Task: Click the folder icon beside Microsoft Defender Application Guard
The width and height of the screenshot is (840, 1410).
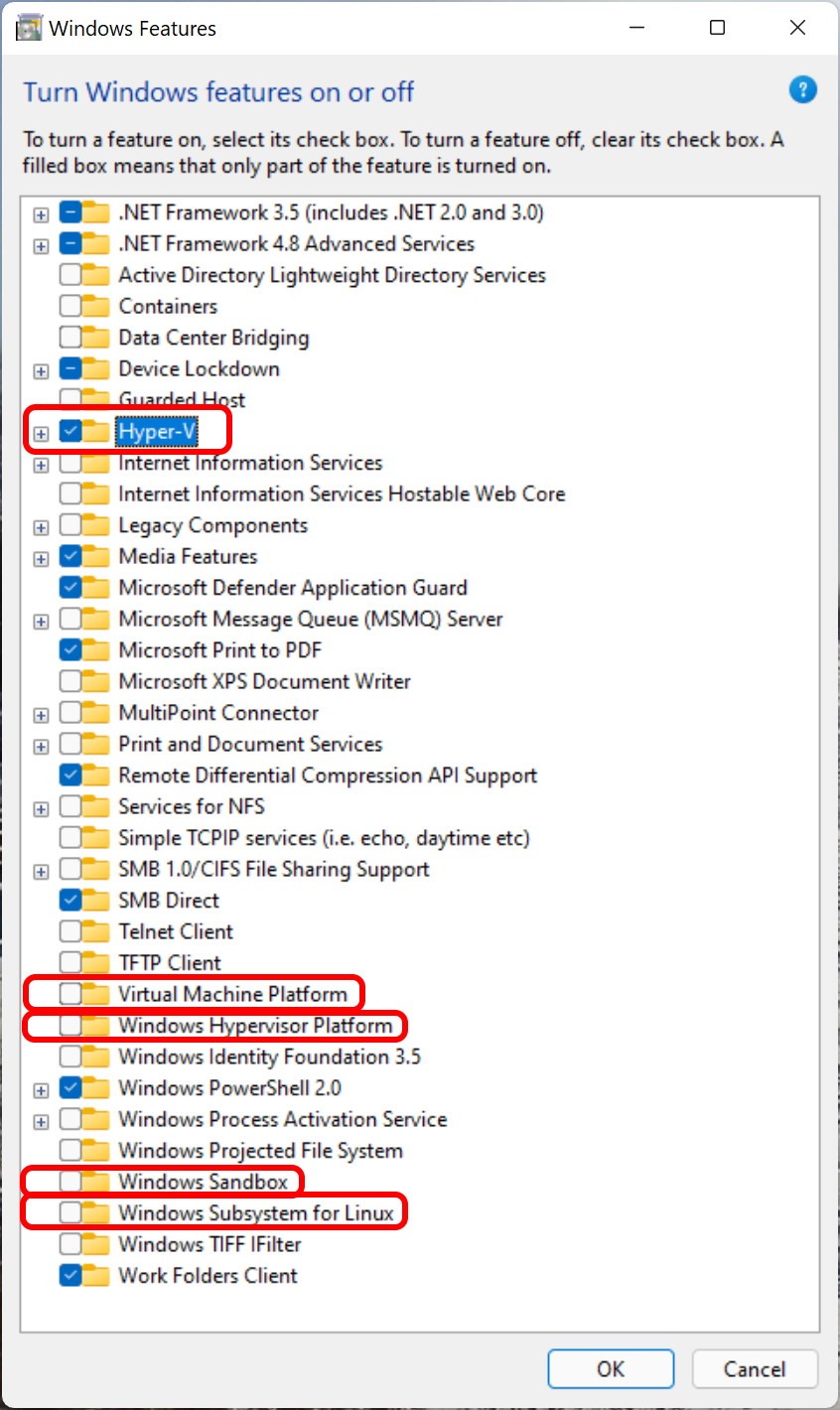Action: 96,587
